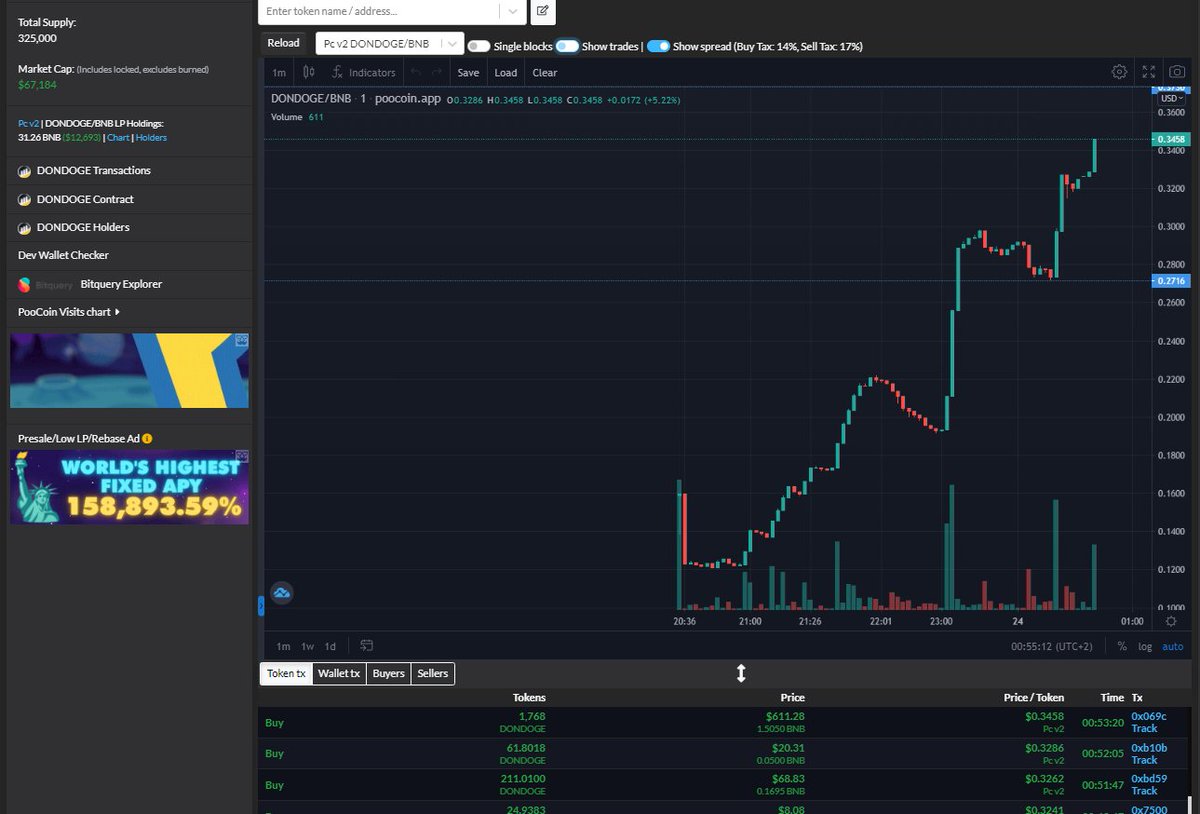Click inside the token name/address search field

(x=379, y=11)
